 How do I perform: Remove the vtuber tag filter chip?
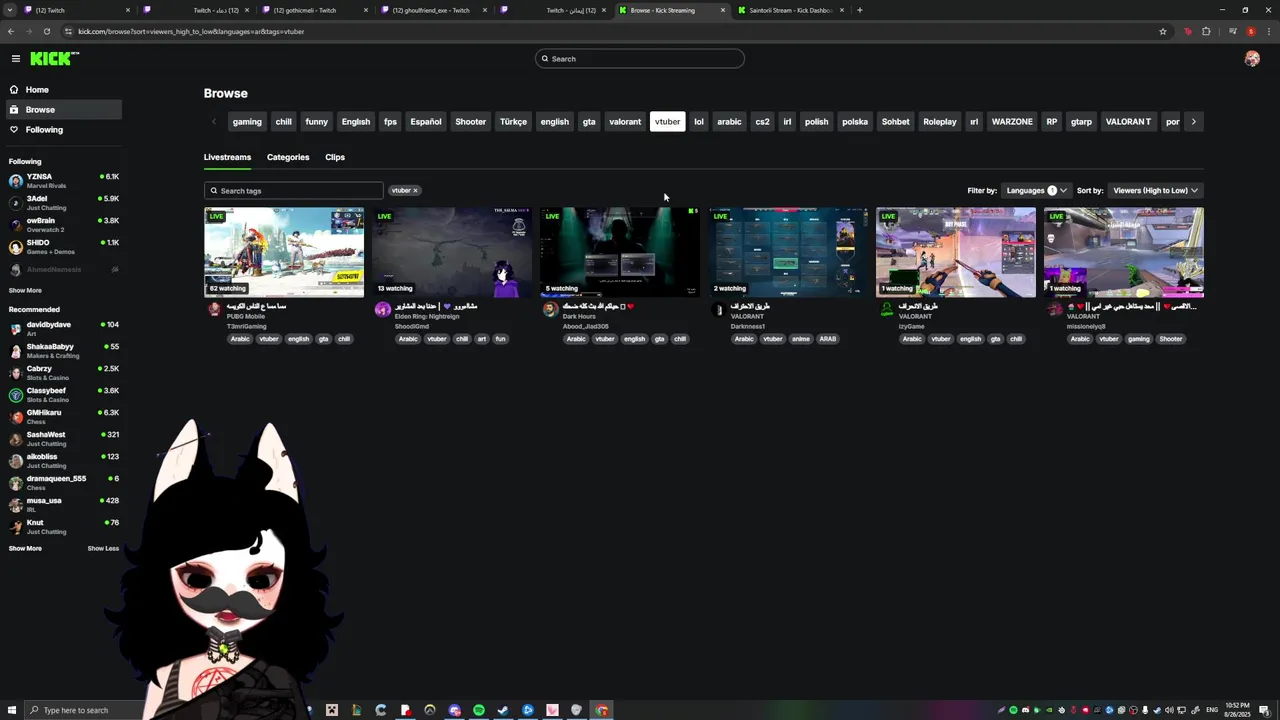415,190
